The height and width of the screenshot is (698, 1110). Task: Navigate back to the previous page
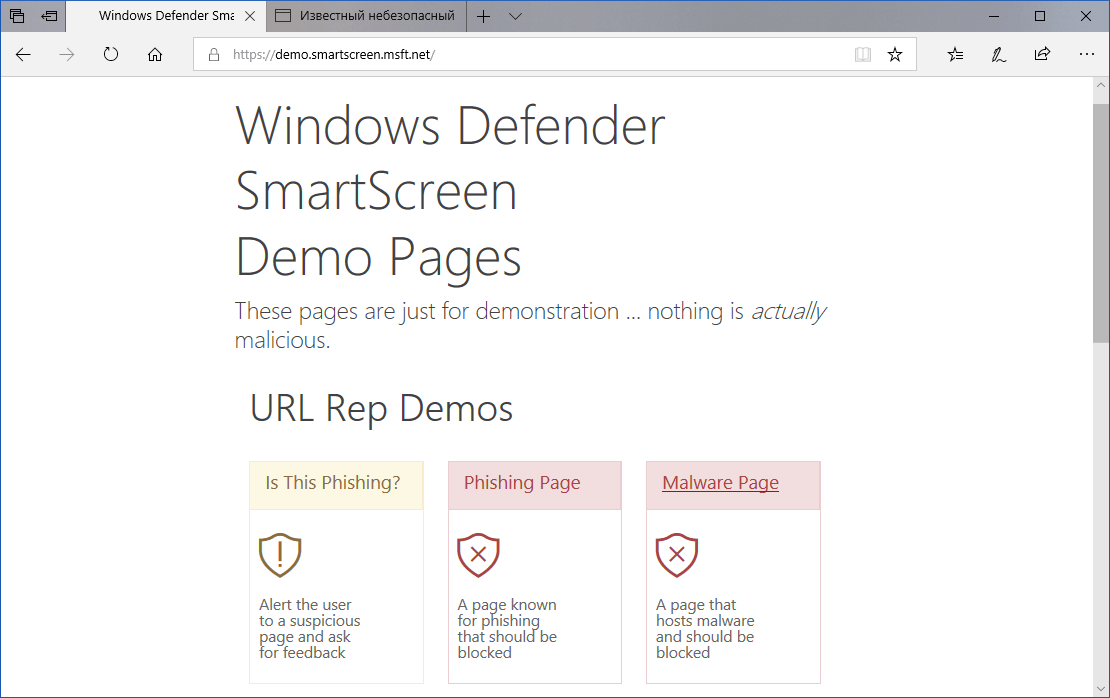(x=22, y=55)
